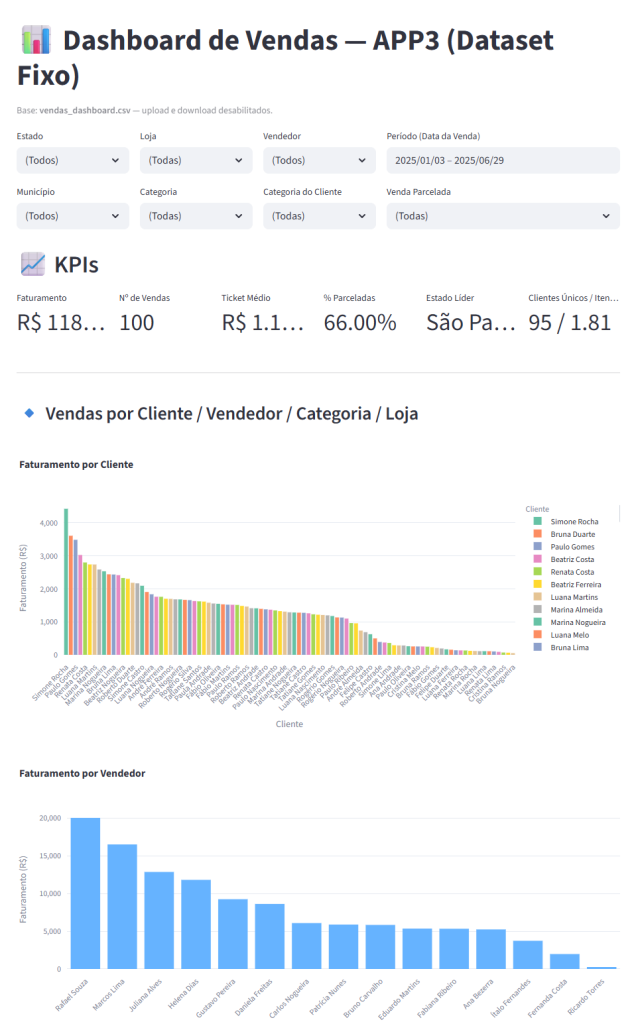Click the blue diamond icon before Vendas por Cliente

pyautogui.click(x=29, y=413)
